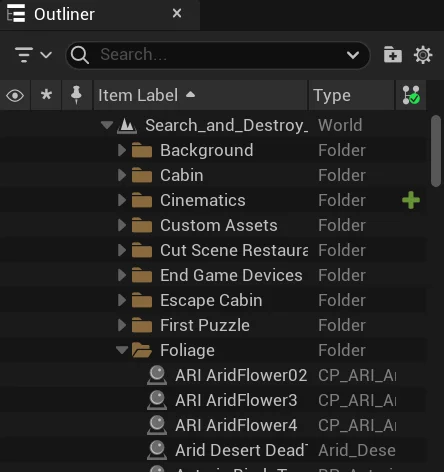Open the filter dropdown chevron next to filter icon
The width and height of the screenshot is (444, 472).
tap(46, 55)
